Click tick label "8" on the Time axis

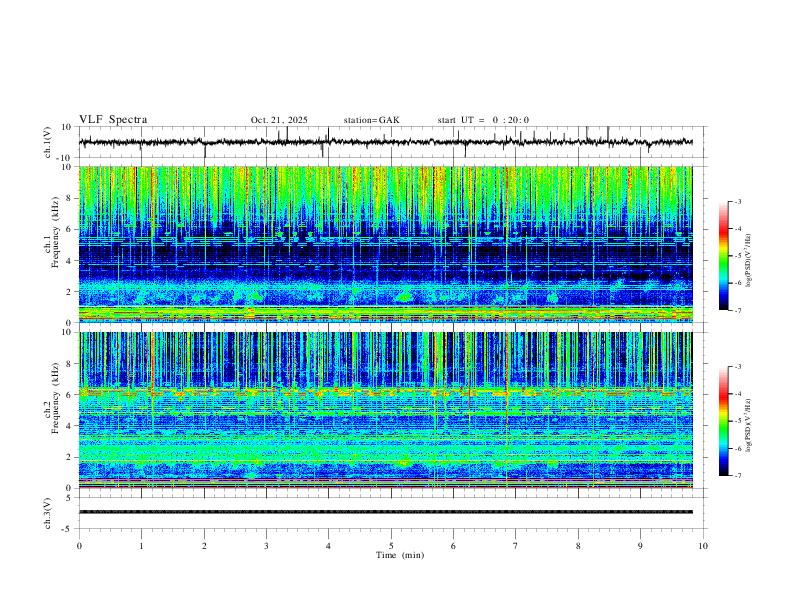point(578,546)
